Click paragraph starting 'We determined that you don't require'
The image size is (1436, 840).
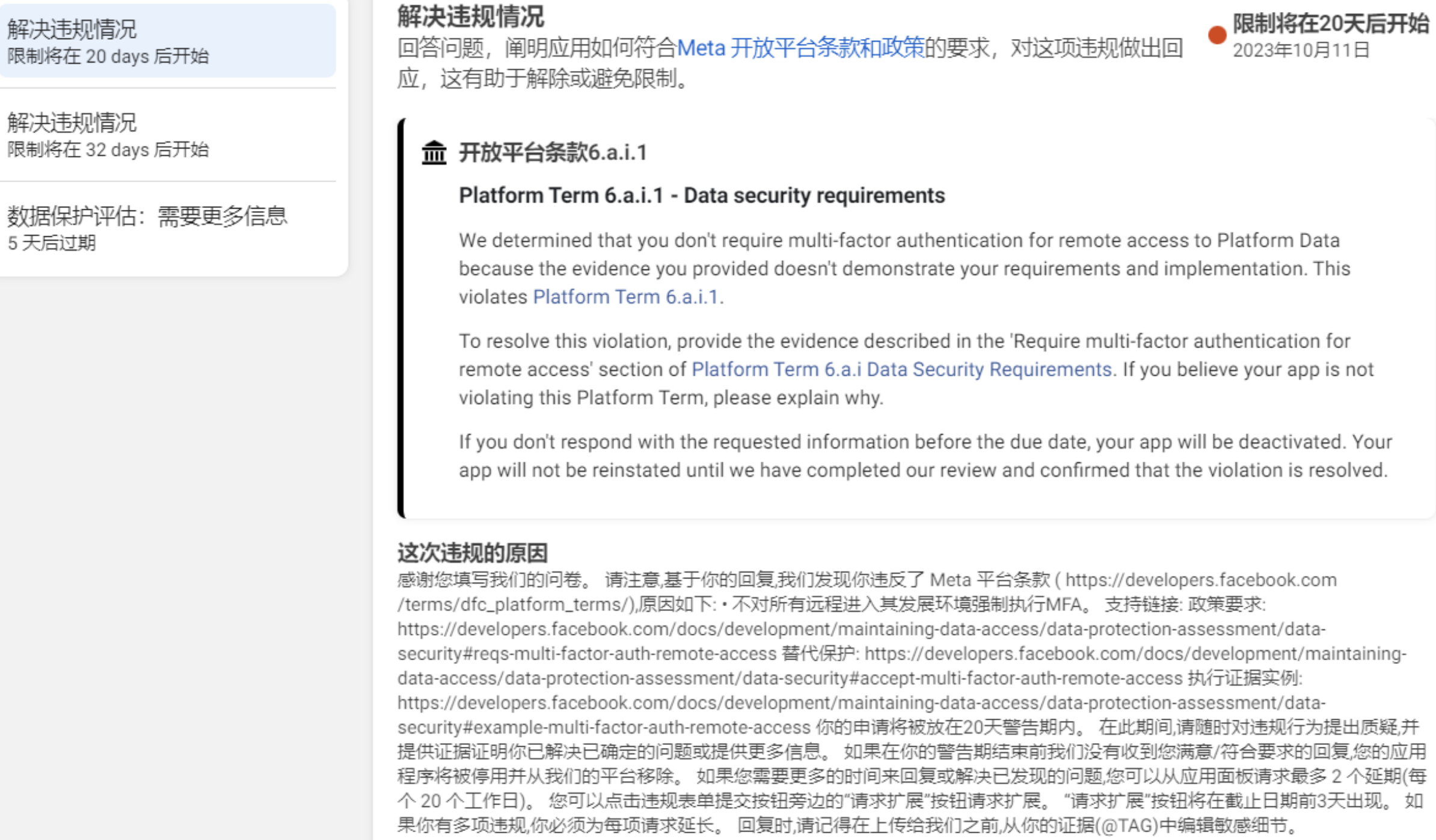pos(904,269)
